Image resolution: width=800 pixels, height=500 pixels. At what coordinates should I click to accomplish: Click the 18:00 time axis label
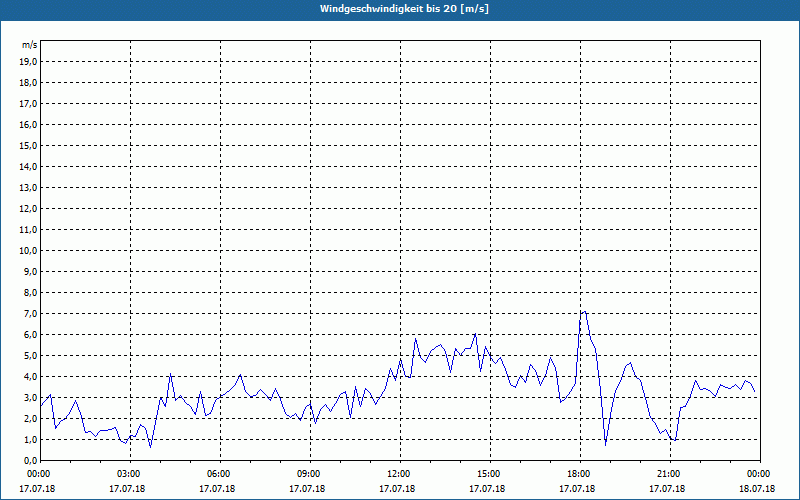point(581,474)
